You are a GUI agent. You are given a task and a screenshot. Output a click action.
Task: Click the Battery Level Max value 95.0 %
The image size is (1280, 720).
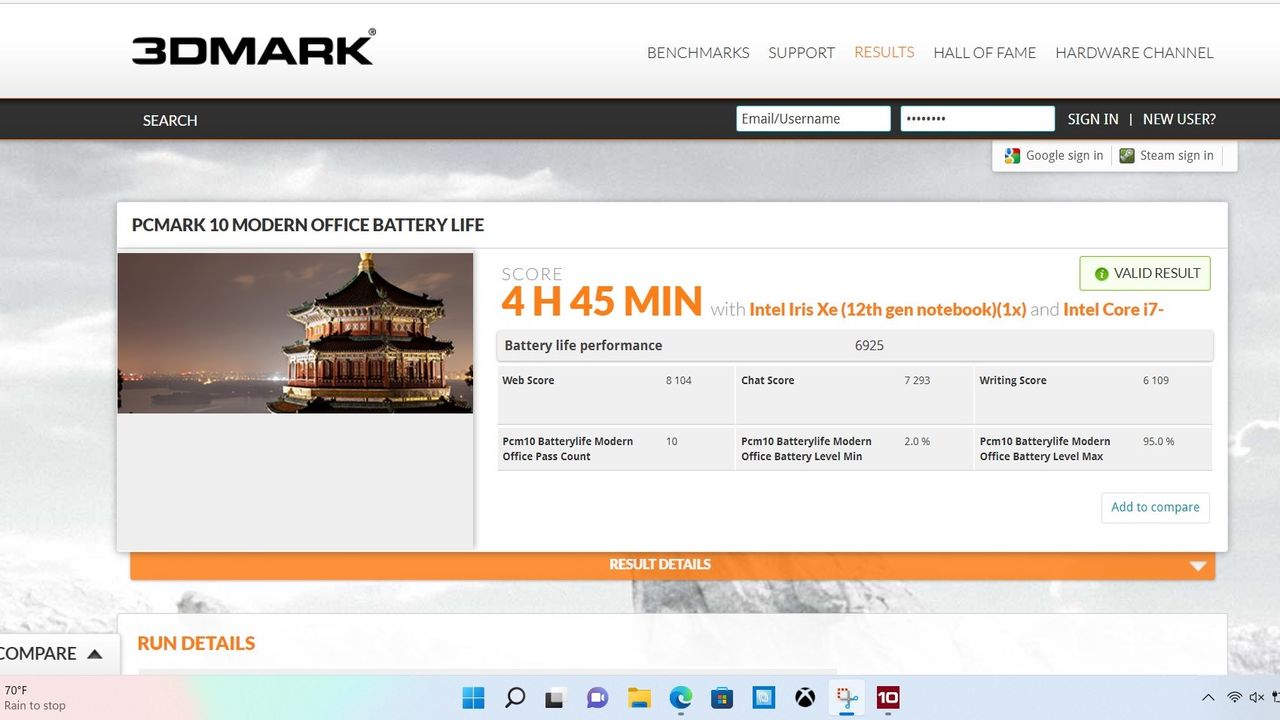(1158, 442)
